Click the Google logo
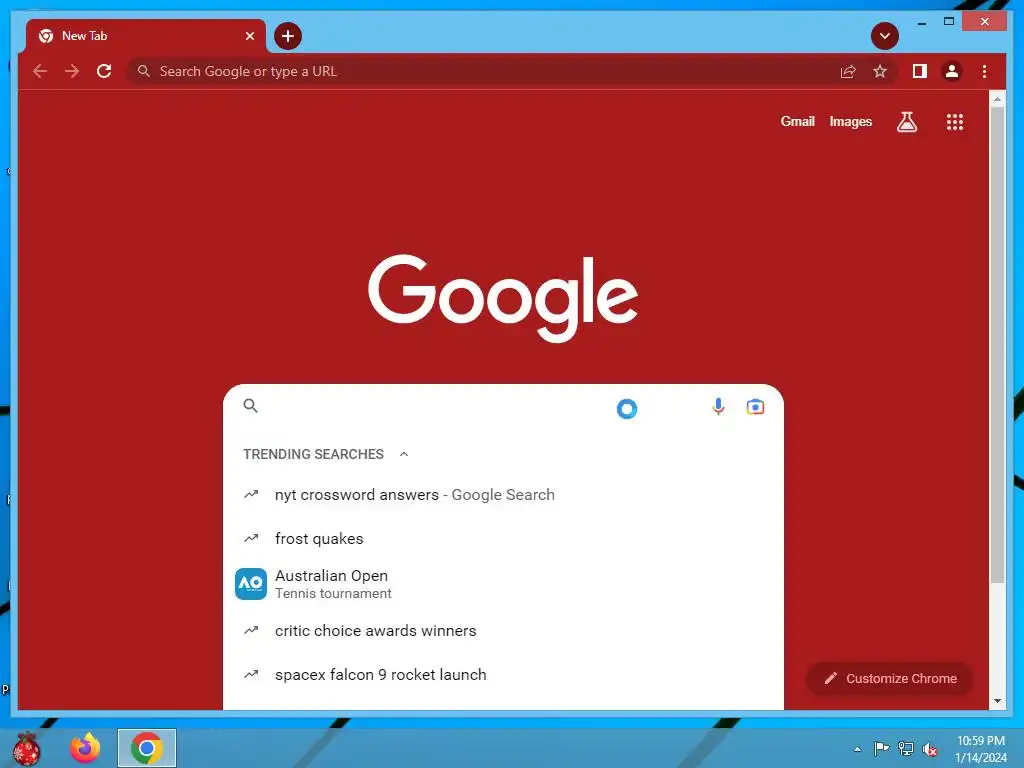This screenshot has height=768, width=1024. coord(503,298)
